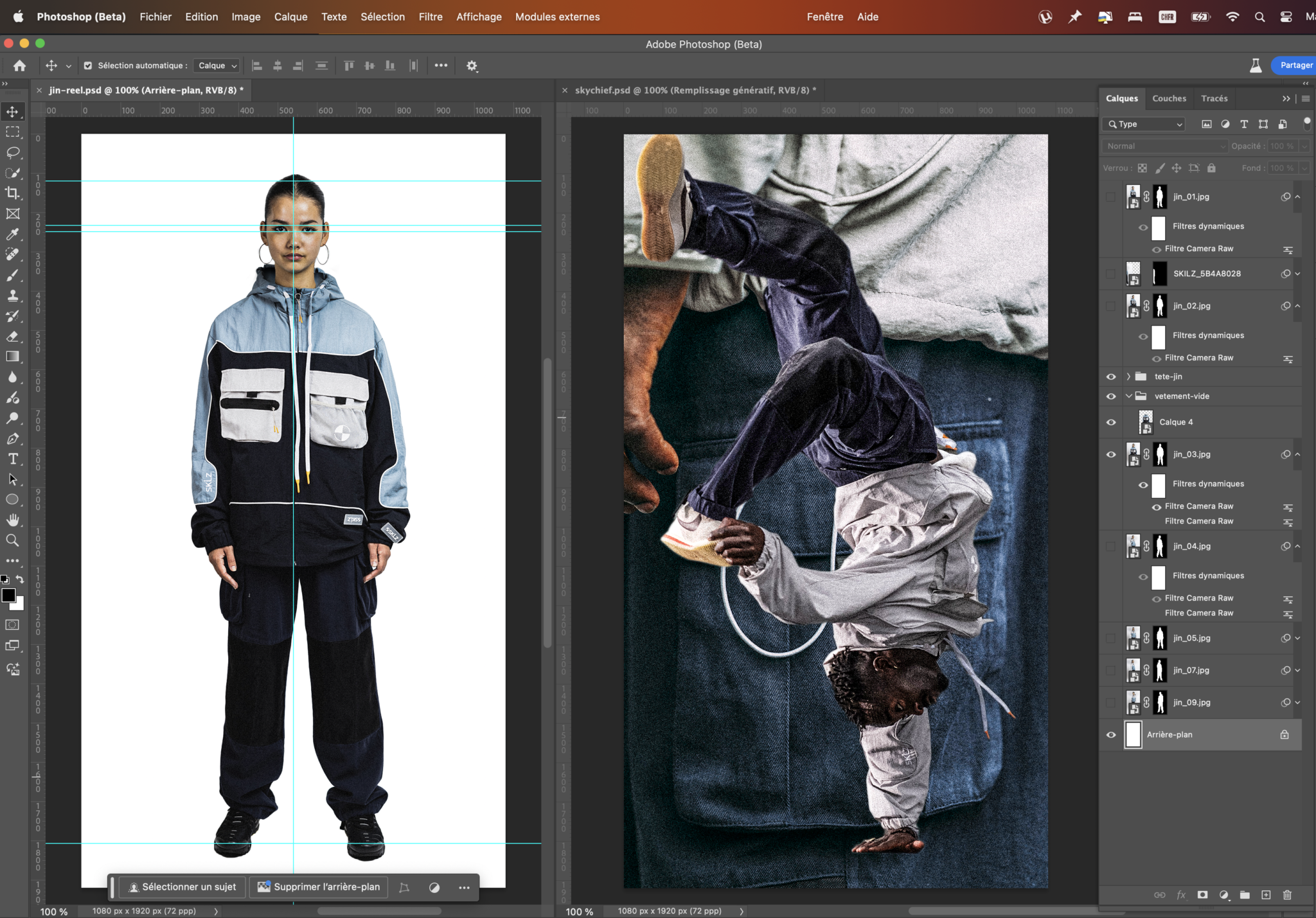Image resolution: width=1316 pixels, height=918 pixels.
Task: Click the layer filter on/off switch
Action: tap(1306, 123)
